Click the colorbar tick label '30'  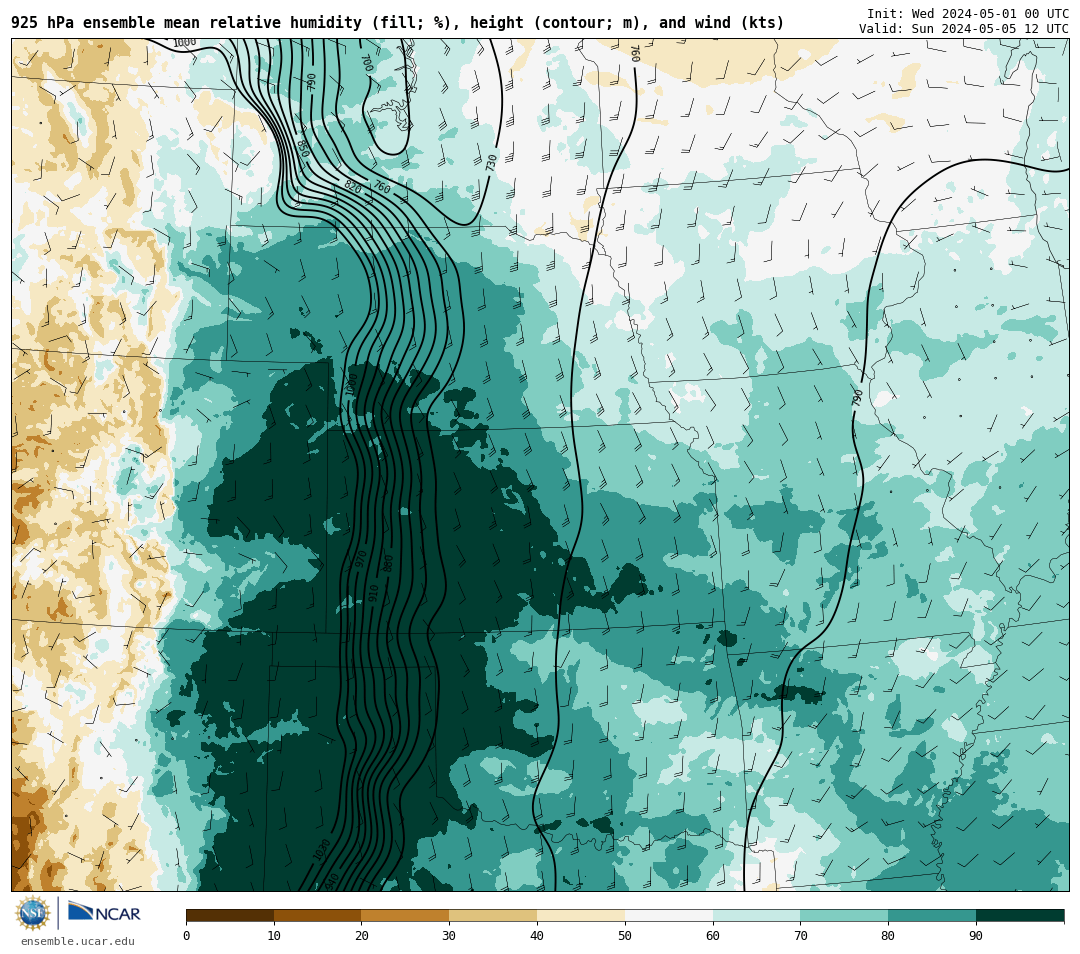(x=449, y=935)
